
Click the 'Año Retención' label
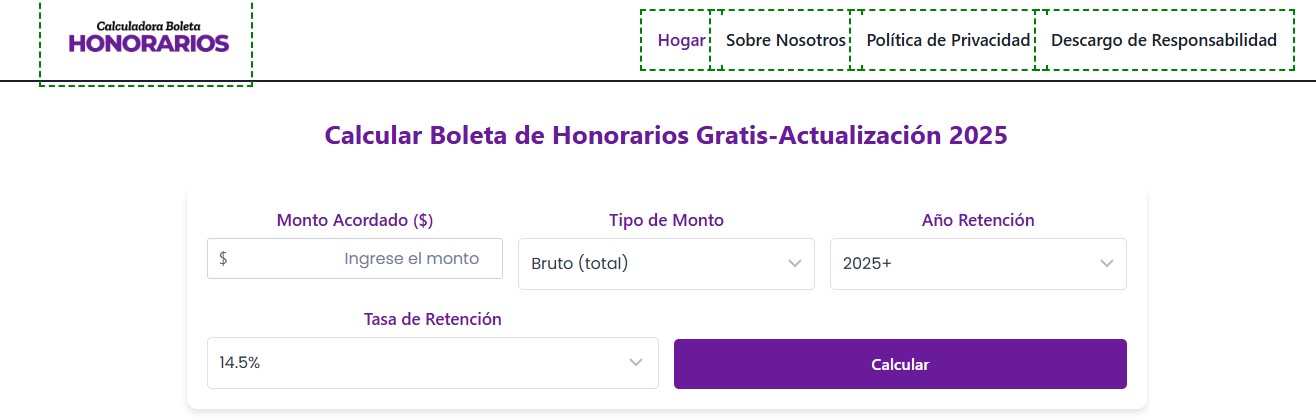(x=978, y=220)
